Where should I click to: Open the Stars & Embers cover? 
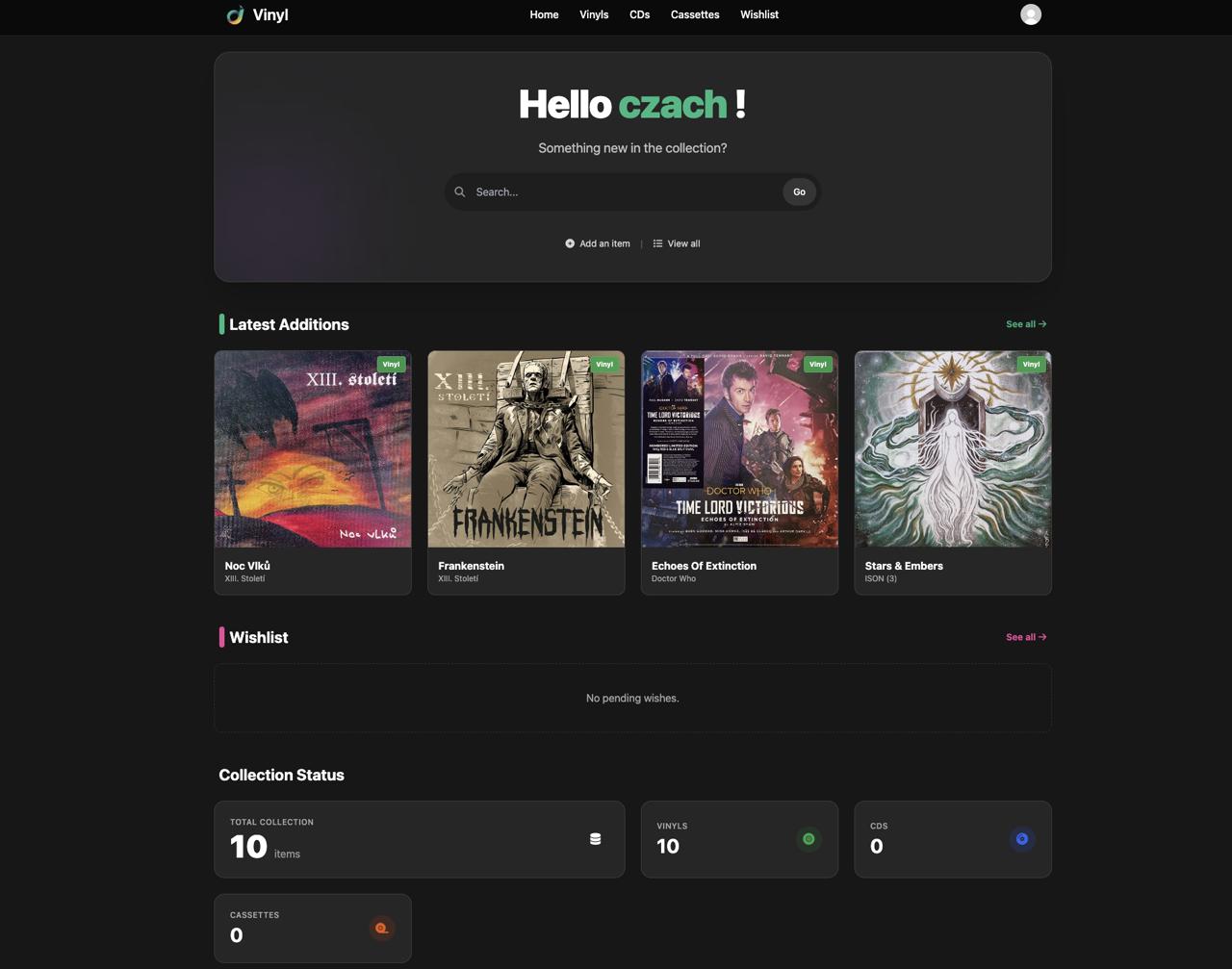tap(953, 449)
